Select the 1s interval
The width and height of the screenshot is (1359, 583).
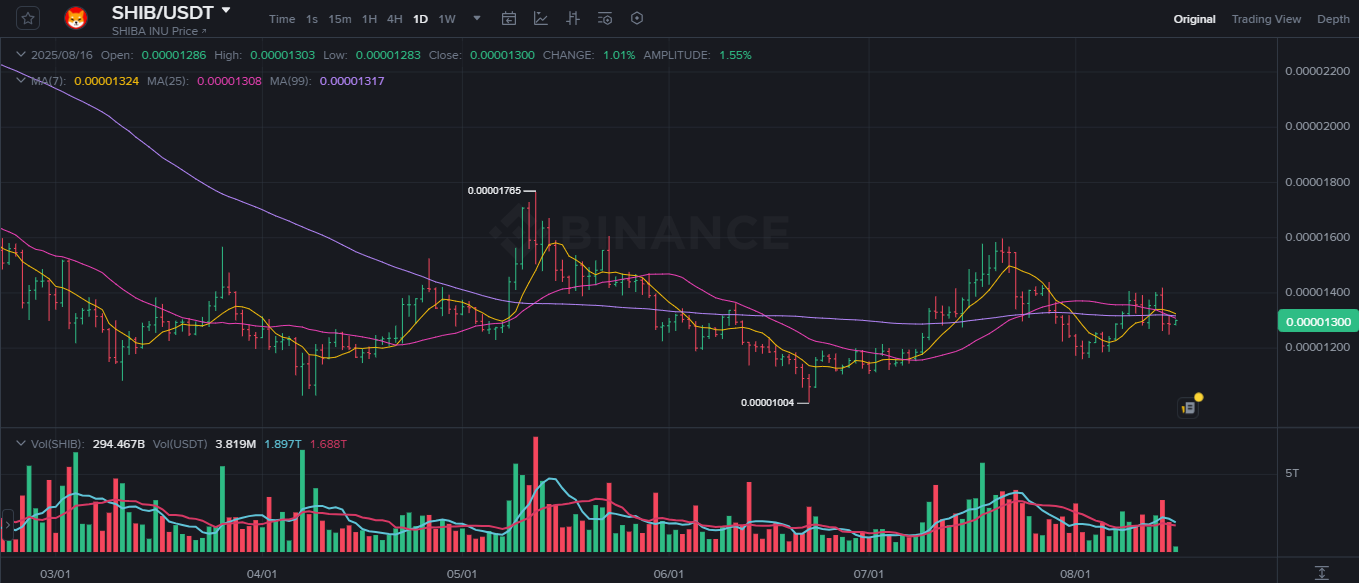(x=312, y=19)
